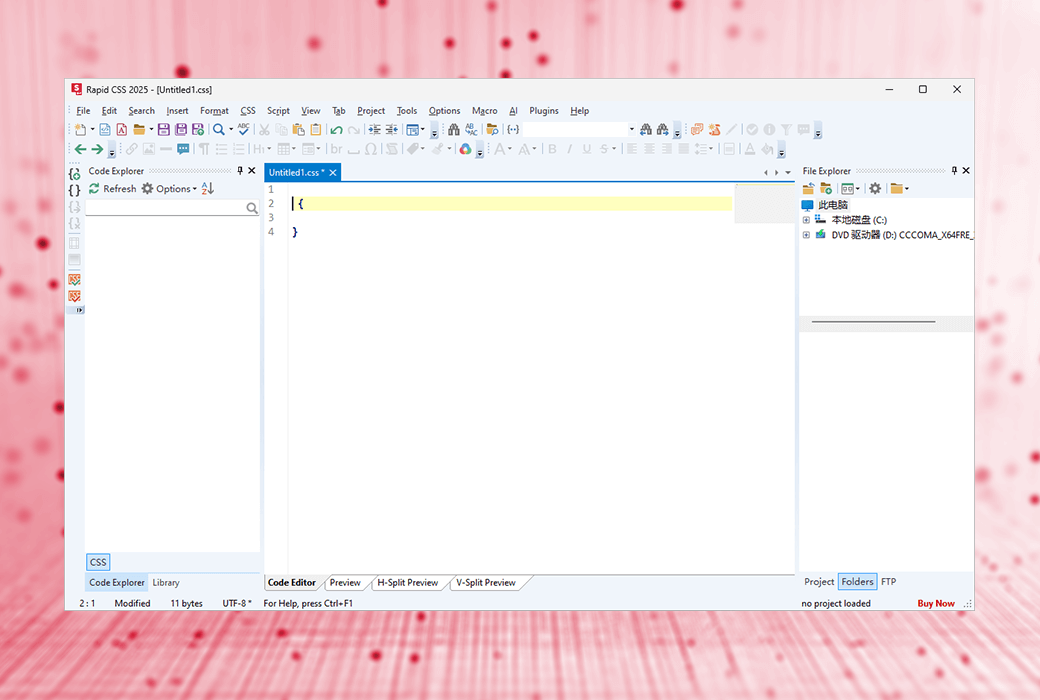The image size is (1040, 700).
Task: Switch to the H-Split Preview tab
Action: coord(407,583)
